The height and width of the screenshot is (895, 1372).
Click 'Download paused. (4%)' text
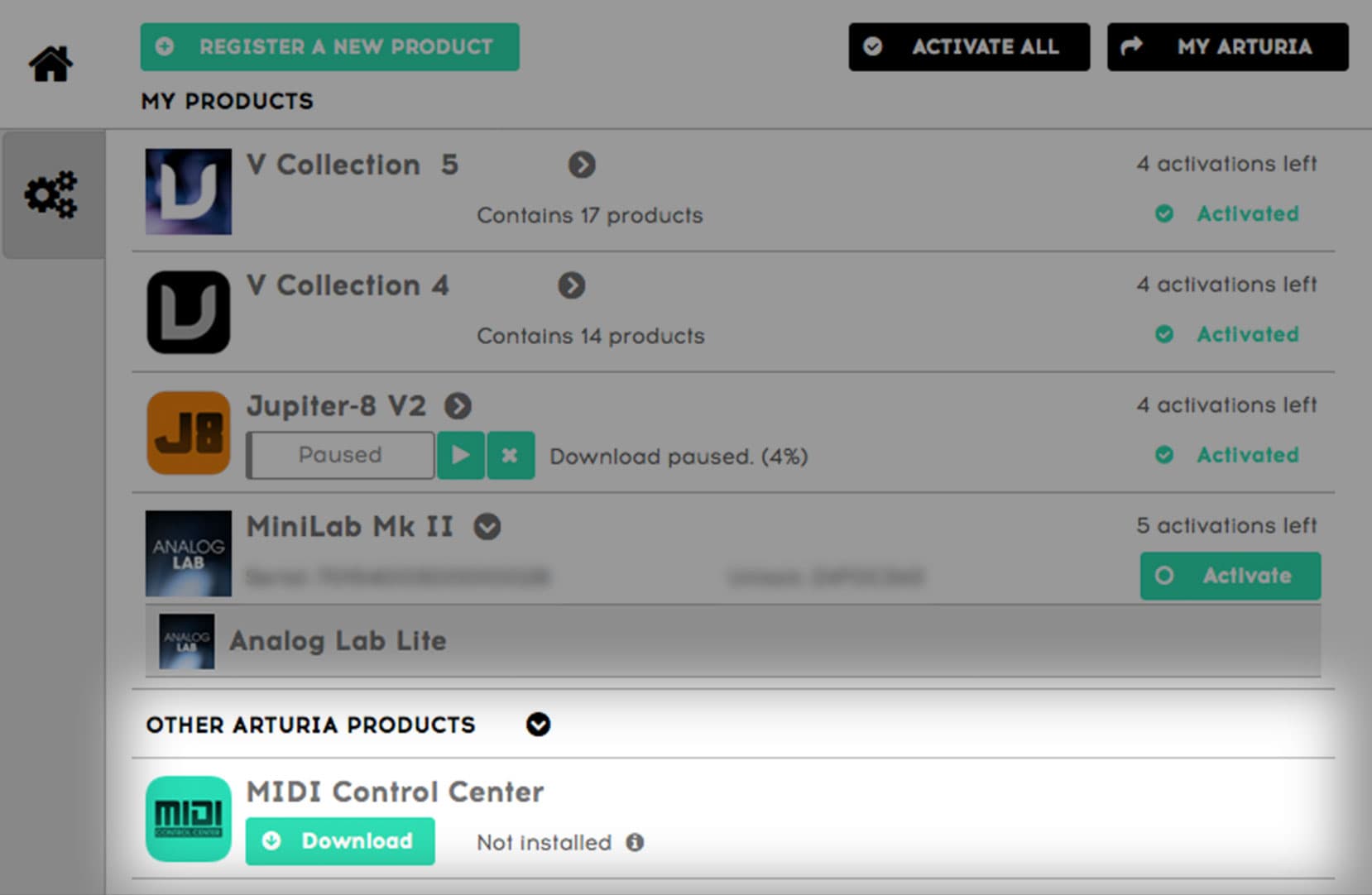click(x=679, y=457)
